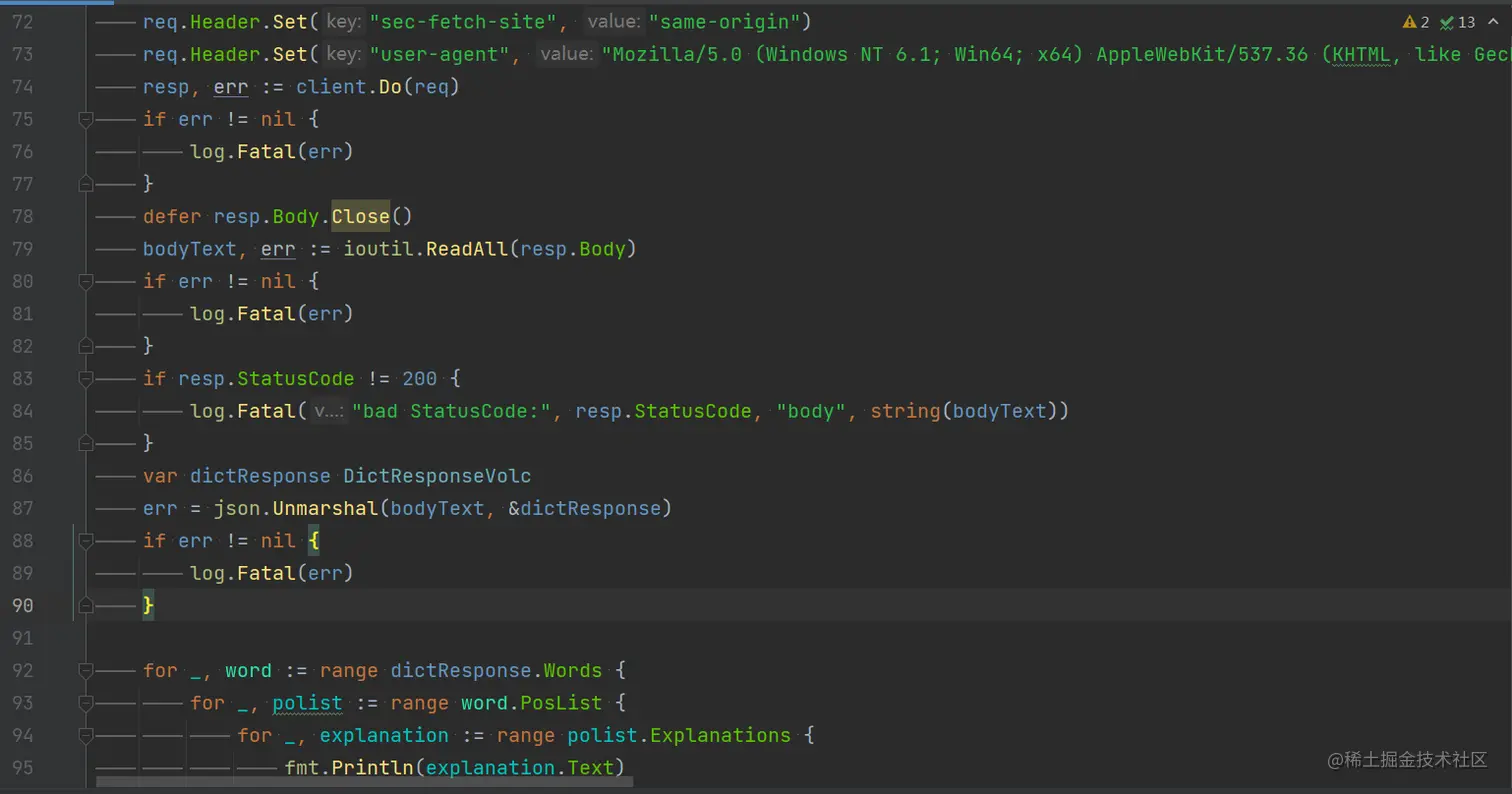Click line number 74 in the gutter

point(22,87)
